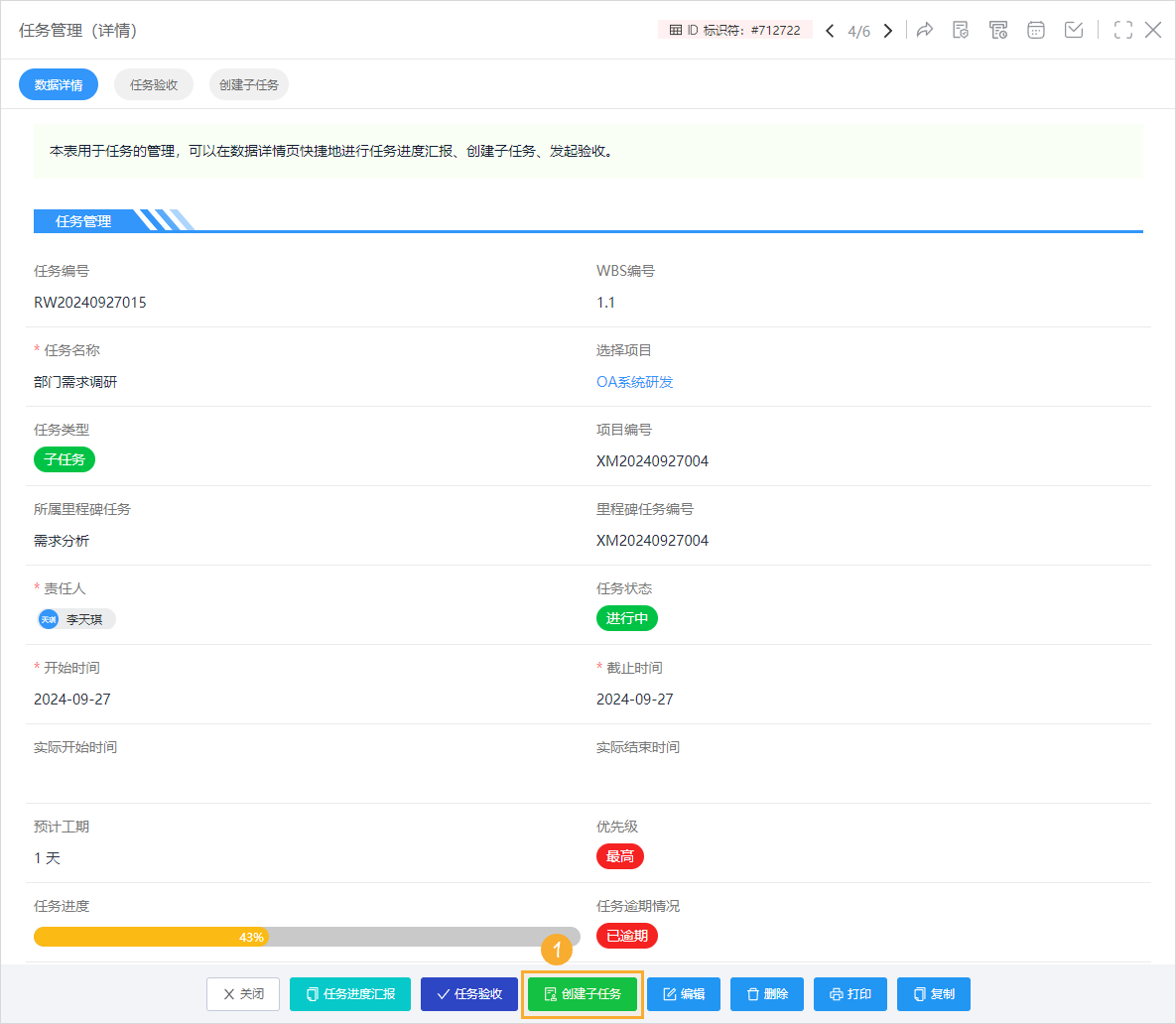1176x1024 pixels.
Task: Go to the previous record arrow
Action: (x=830, y=31)
